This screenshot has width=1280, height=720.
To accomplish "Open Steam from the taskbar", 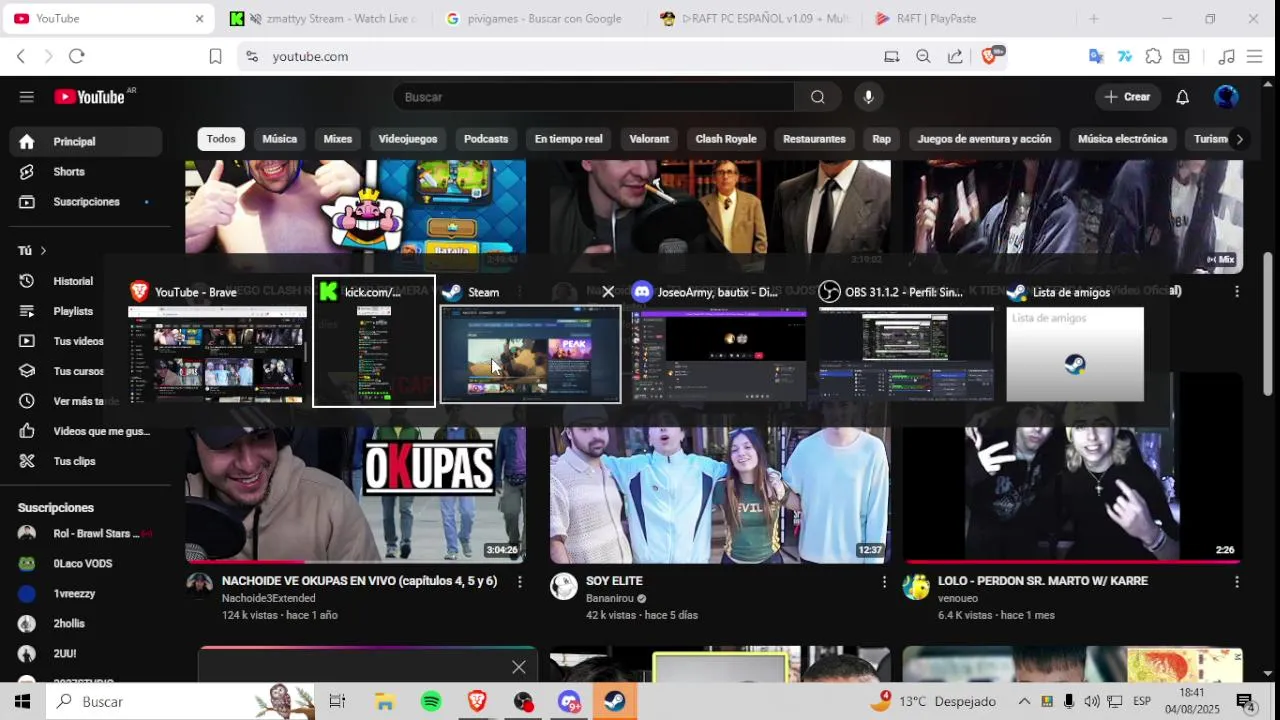I will (615, 702).
